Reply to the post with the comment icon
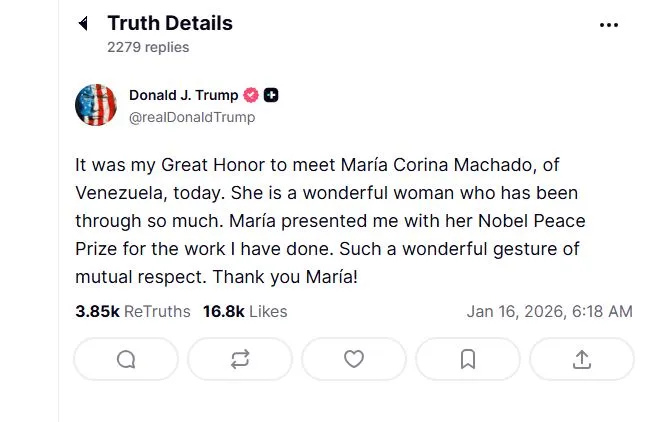 click(126, 360)
